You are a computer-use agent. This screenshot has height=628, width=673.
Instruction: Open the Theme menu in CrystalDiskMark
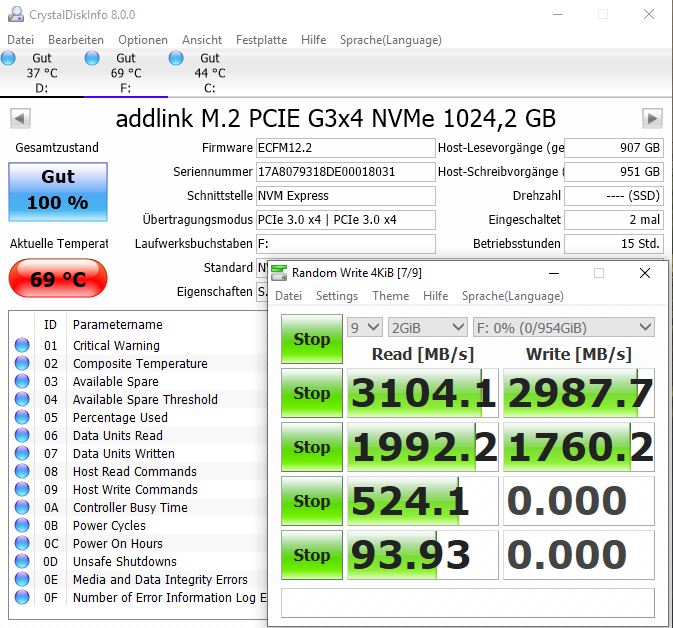point(391,296)
